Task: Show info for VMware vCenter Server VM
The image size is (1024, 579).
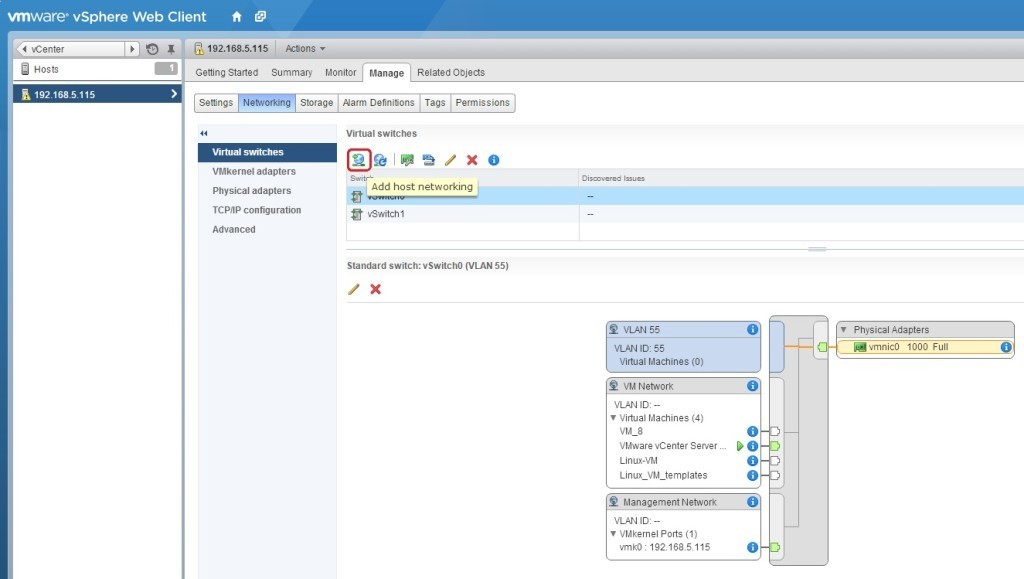Action: coord(752,446)
